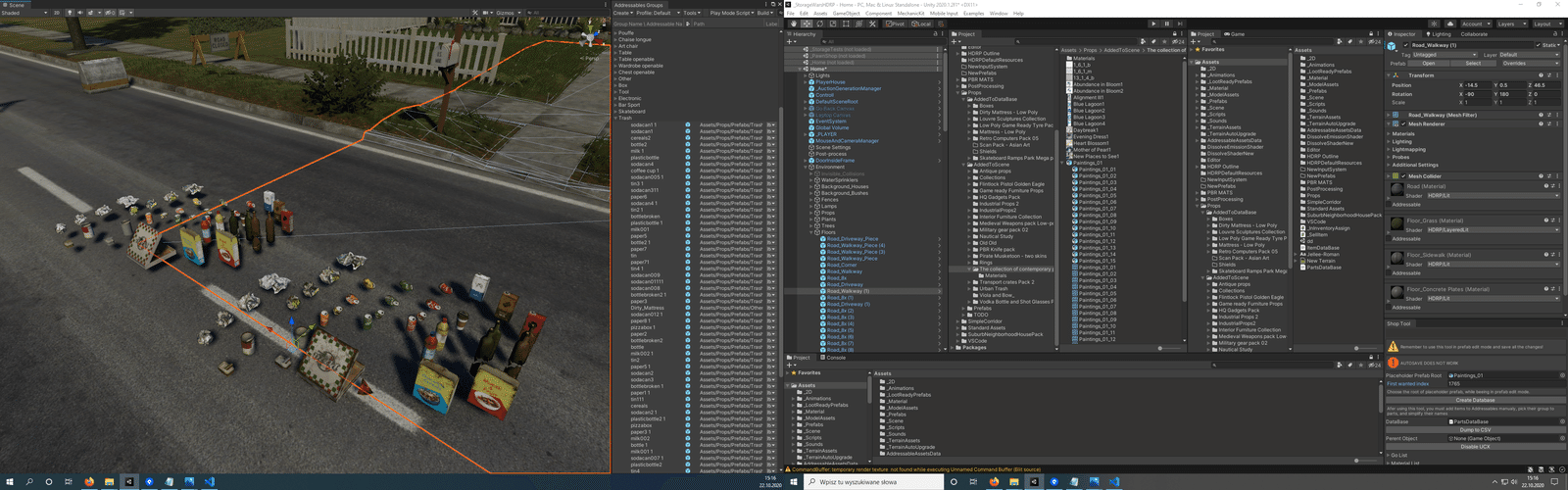Click the prefab Select button
The width and height of the screenshot is (1568, 490).
pos(1473,63)
